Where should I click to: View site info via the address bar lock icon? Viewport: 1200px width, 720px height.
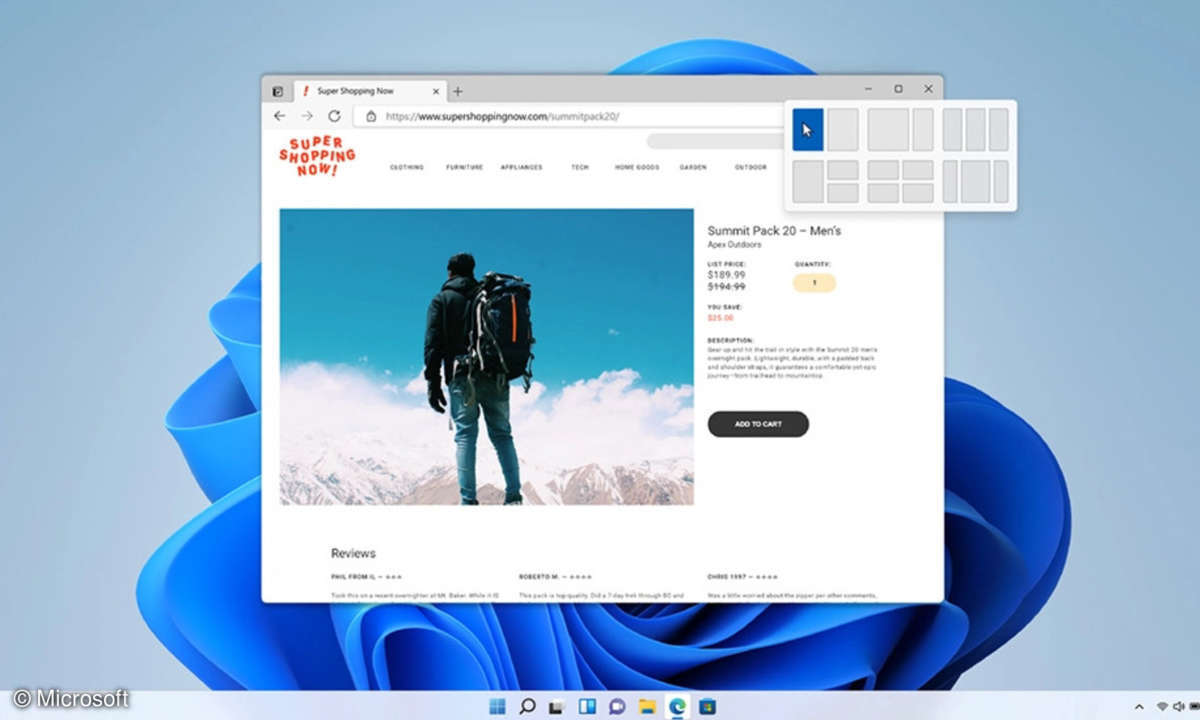point(371,116)
